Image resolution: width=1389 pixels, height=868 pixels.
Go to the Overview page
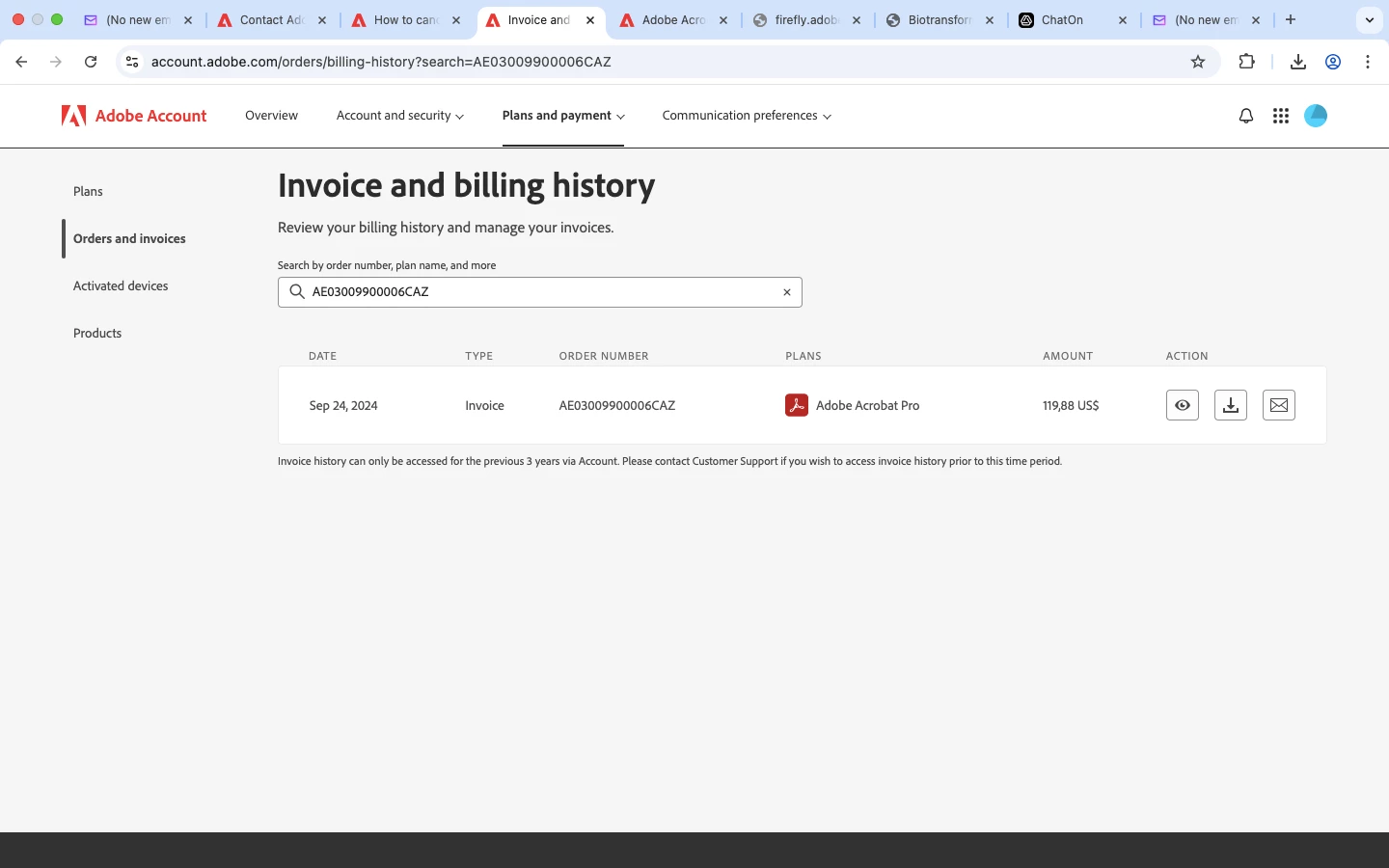271,116
